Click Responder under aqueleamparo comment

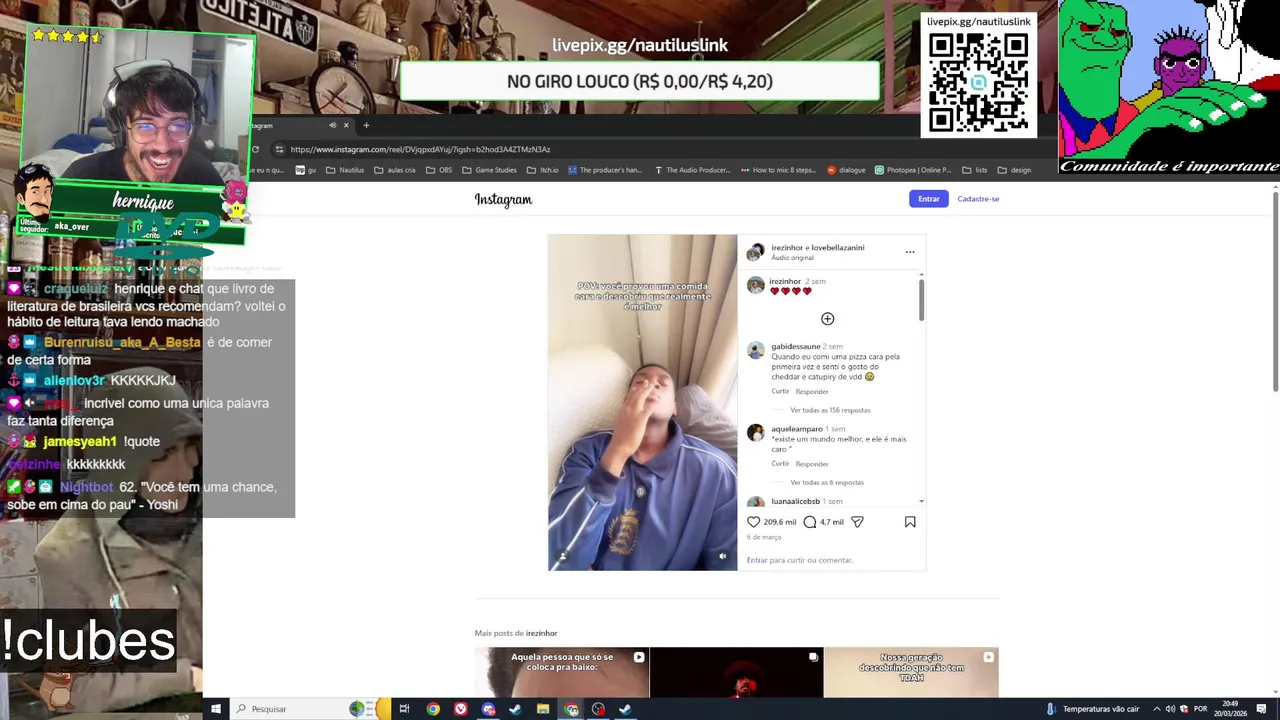click(x=812, y=464)
